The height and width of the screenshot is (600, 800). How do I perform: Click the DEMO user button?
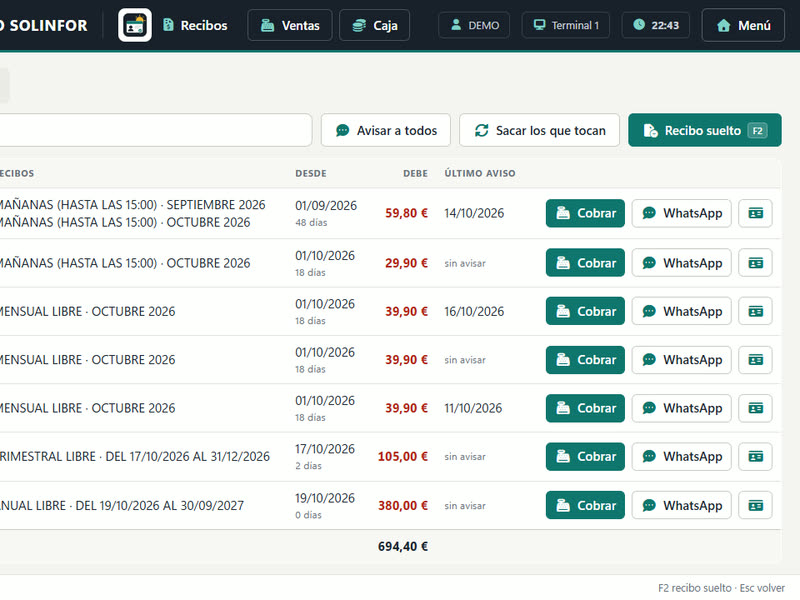(474, 25)
